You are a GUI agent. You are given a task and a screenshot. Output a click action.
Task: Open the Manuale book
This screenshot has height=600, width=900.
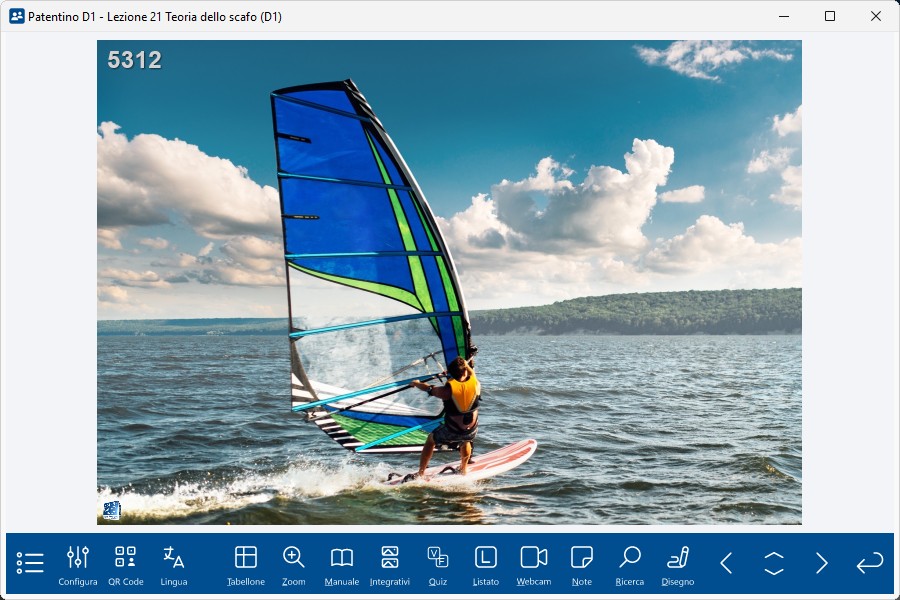click(342, 564)
